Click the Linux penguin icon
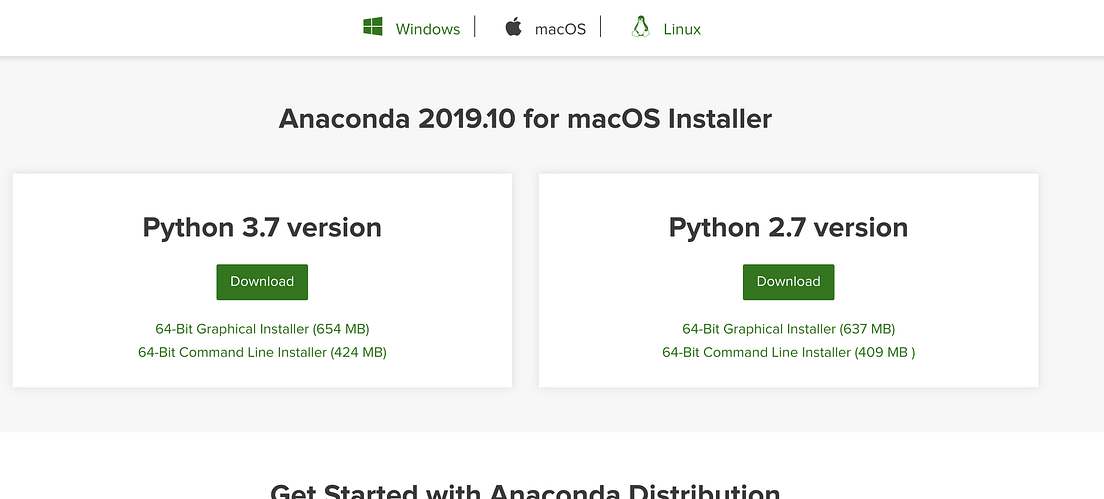This screenshot has height=499, width=1104. pyautogui.click(x=641, y=27)
